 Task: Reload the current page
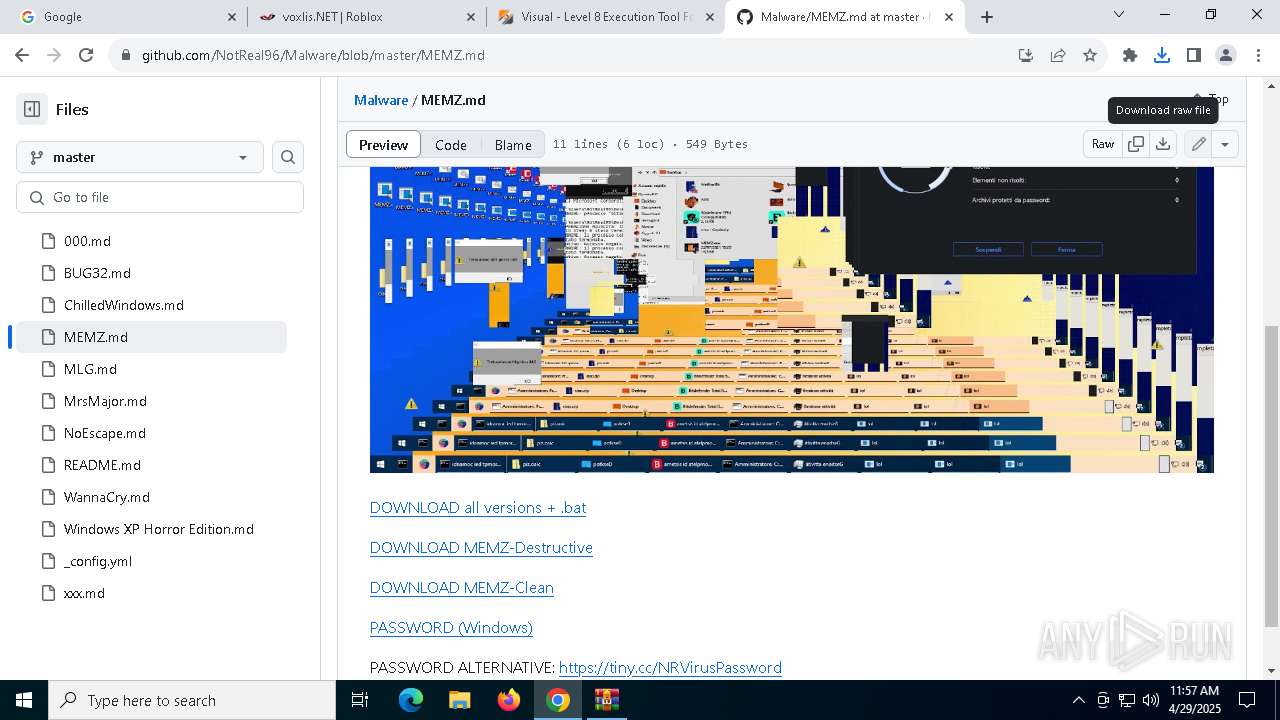(x=86, y=56)
